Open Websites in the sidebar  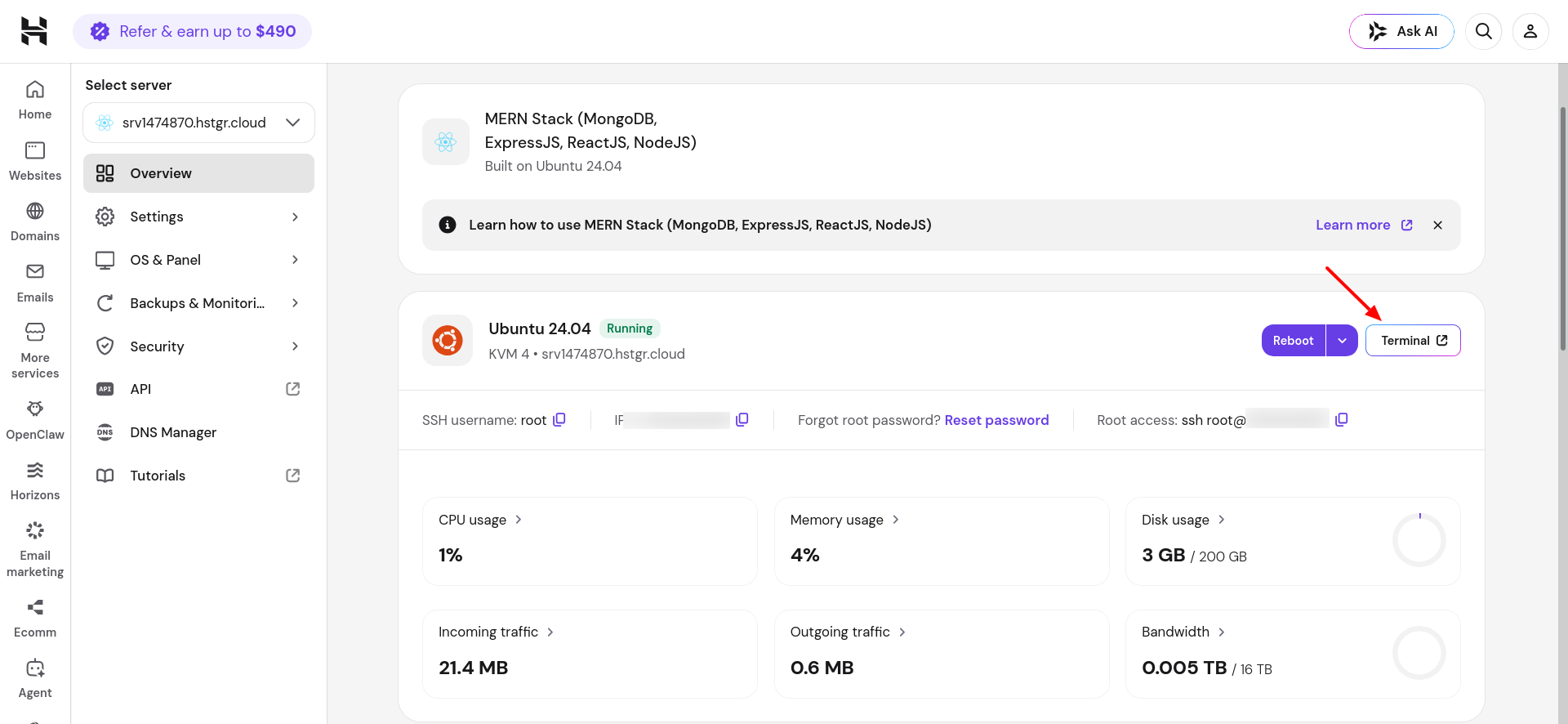coord(35,161)
